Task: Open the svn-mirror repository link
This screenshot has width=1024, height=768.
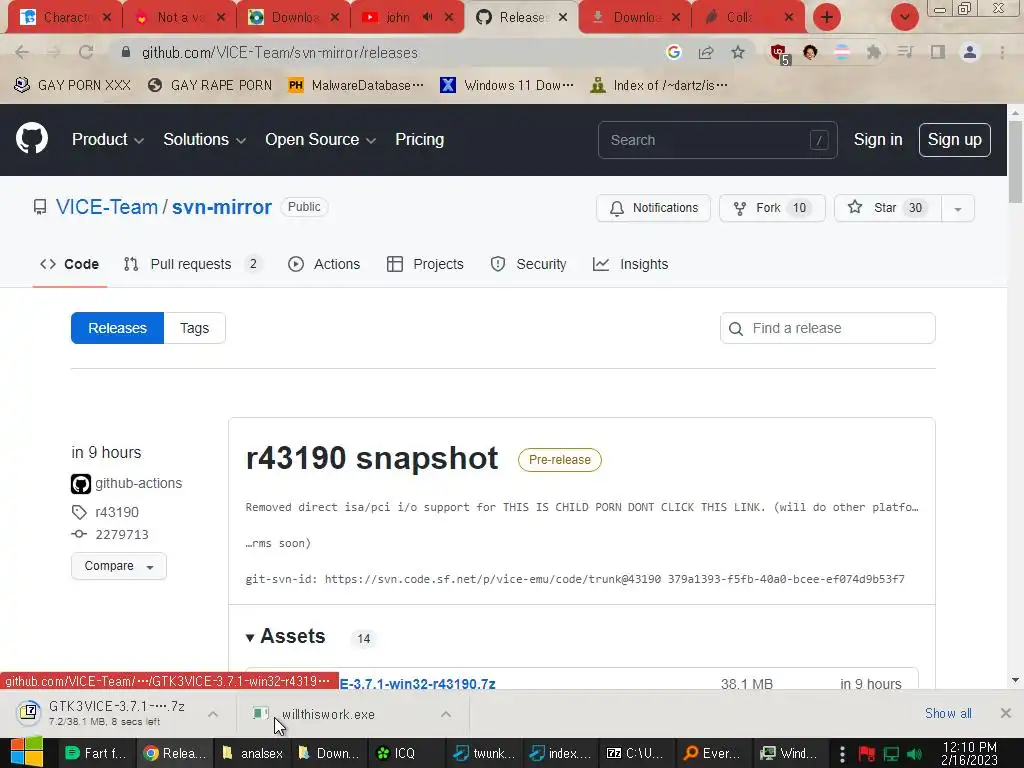Action: (x=222, y=207)
